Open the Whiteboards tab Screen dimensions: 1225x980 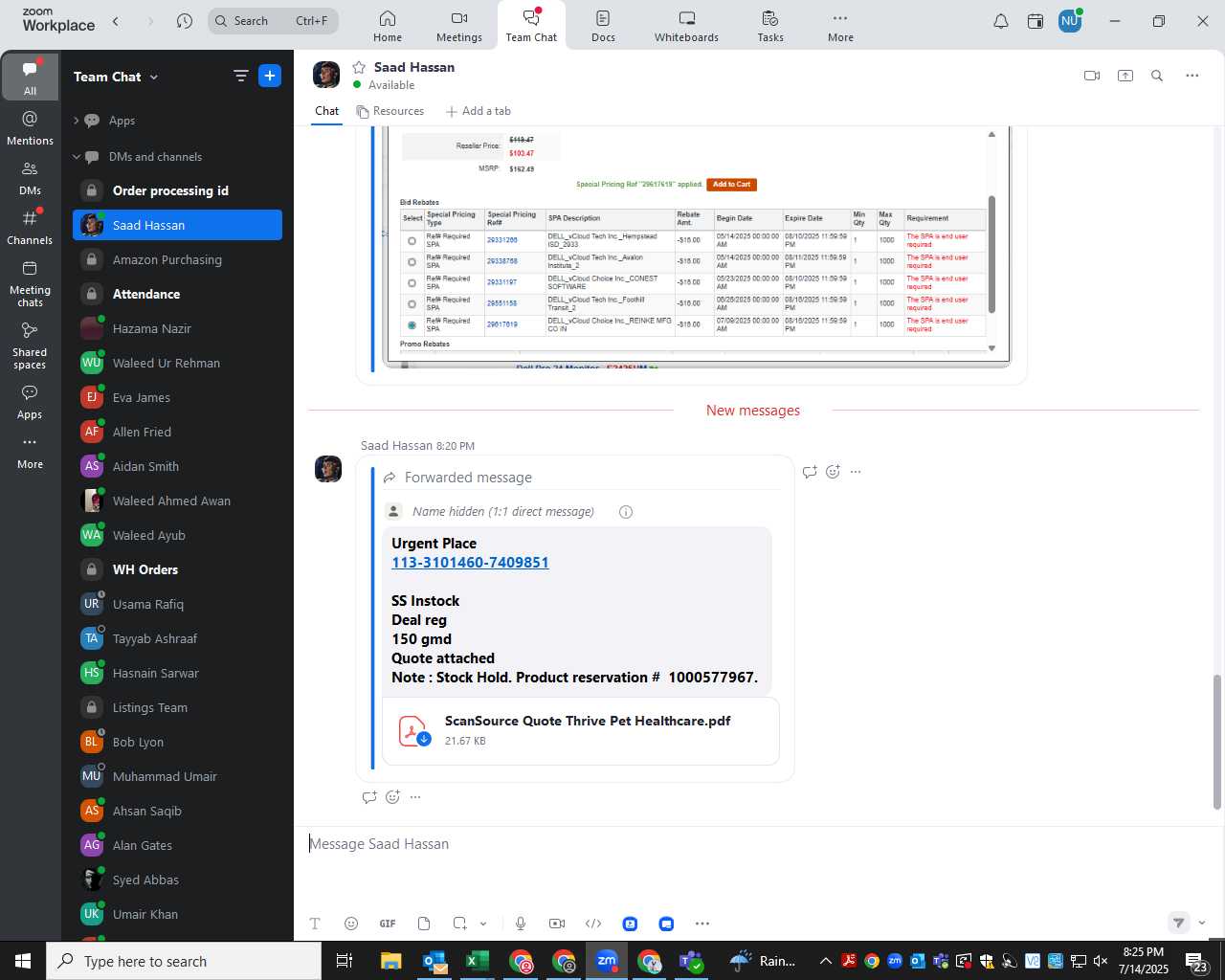click(686, 26)
